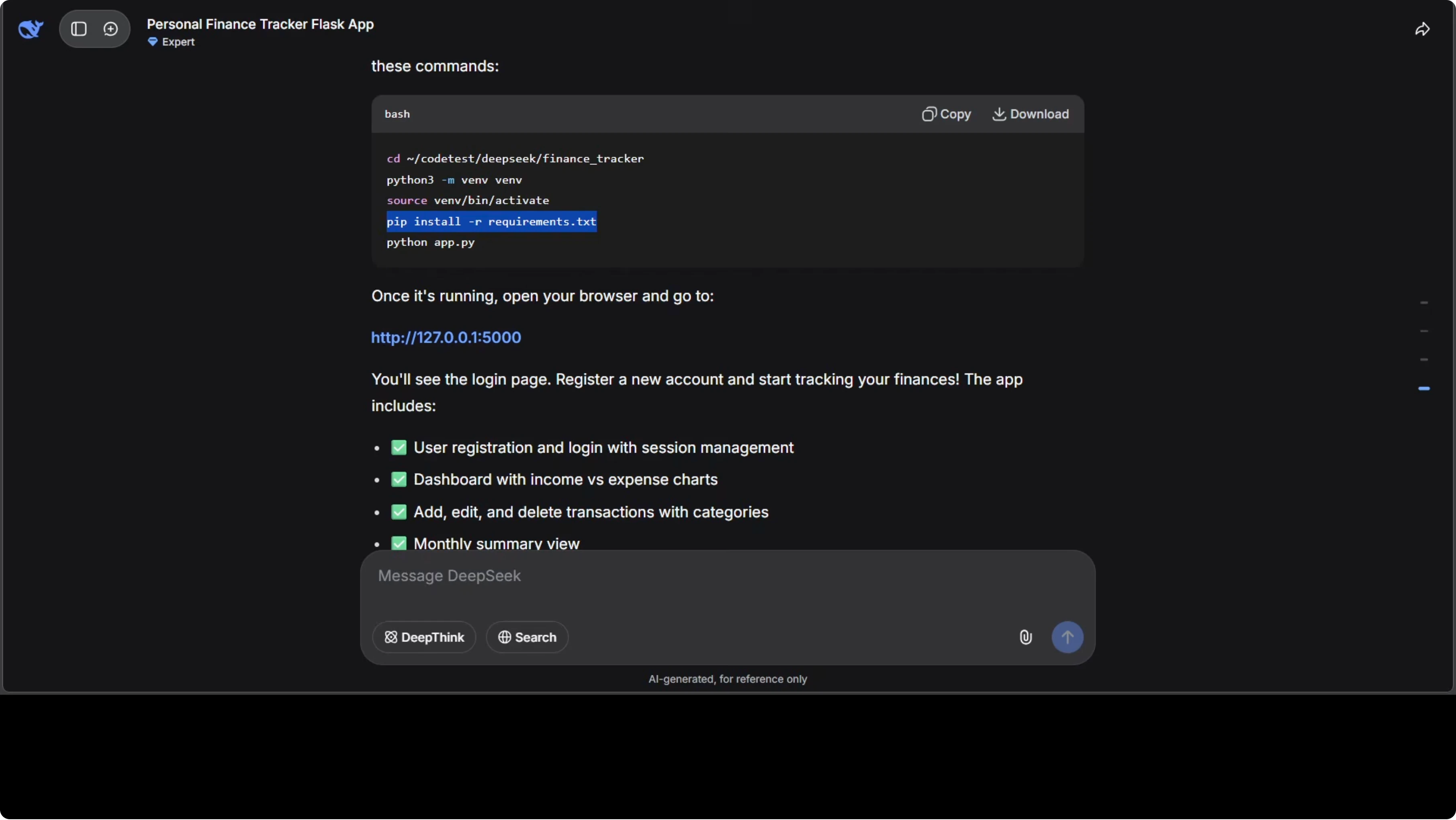Click the highlighted pip install command line
This screenshot has height=820, width=1456.
491,222
